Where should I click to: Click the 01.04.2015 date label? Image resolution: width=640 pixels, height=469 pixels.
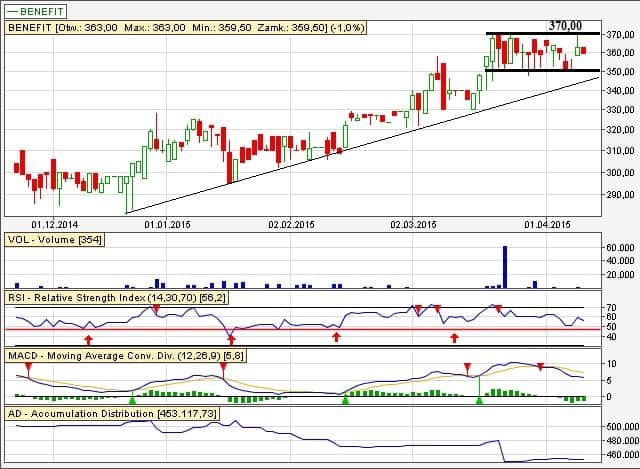coord(547,225)
